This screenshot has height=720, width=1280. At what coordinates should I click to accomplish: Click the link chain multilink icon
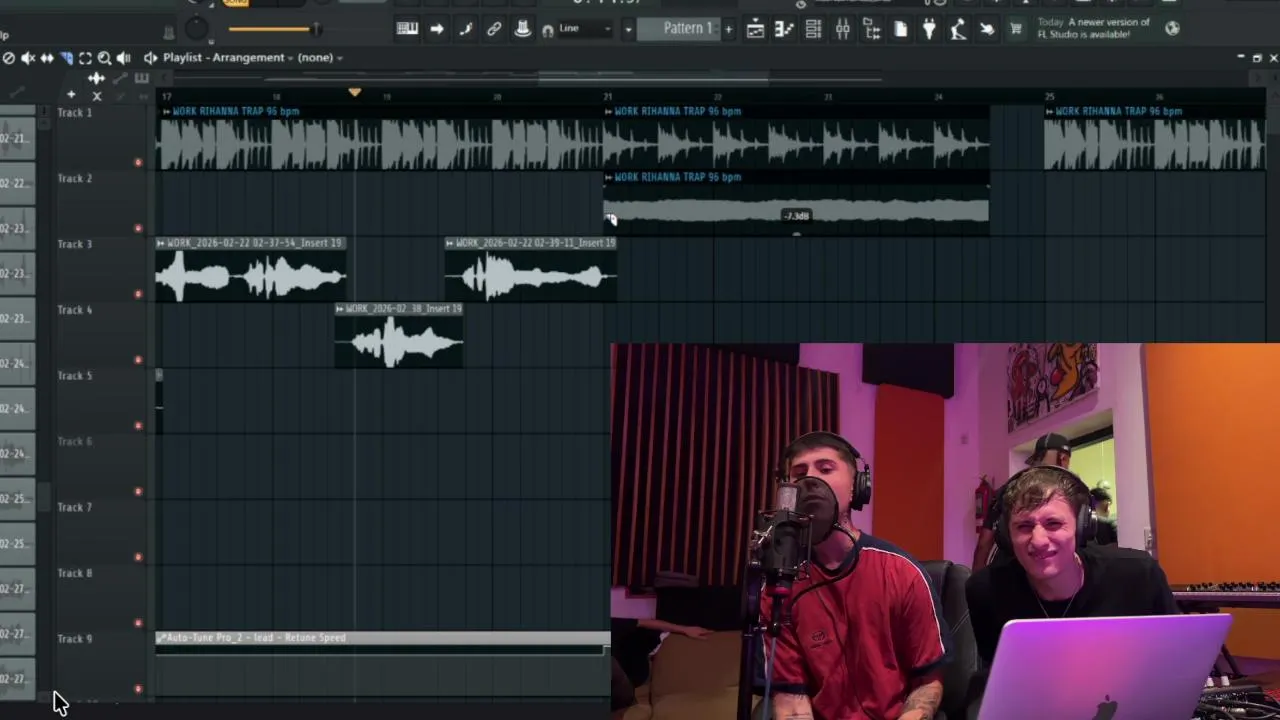tap(494, 29)
